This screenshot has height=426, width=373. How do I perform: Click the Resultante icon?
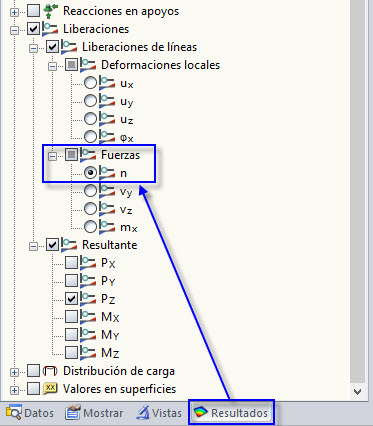pyautogui.click(x=69, y=245)
